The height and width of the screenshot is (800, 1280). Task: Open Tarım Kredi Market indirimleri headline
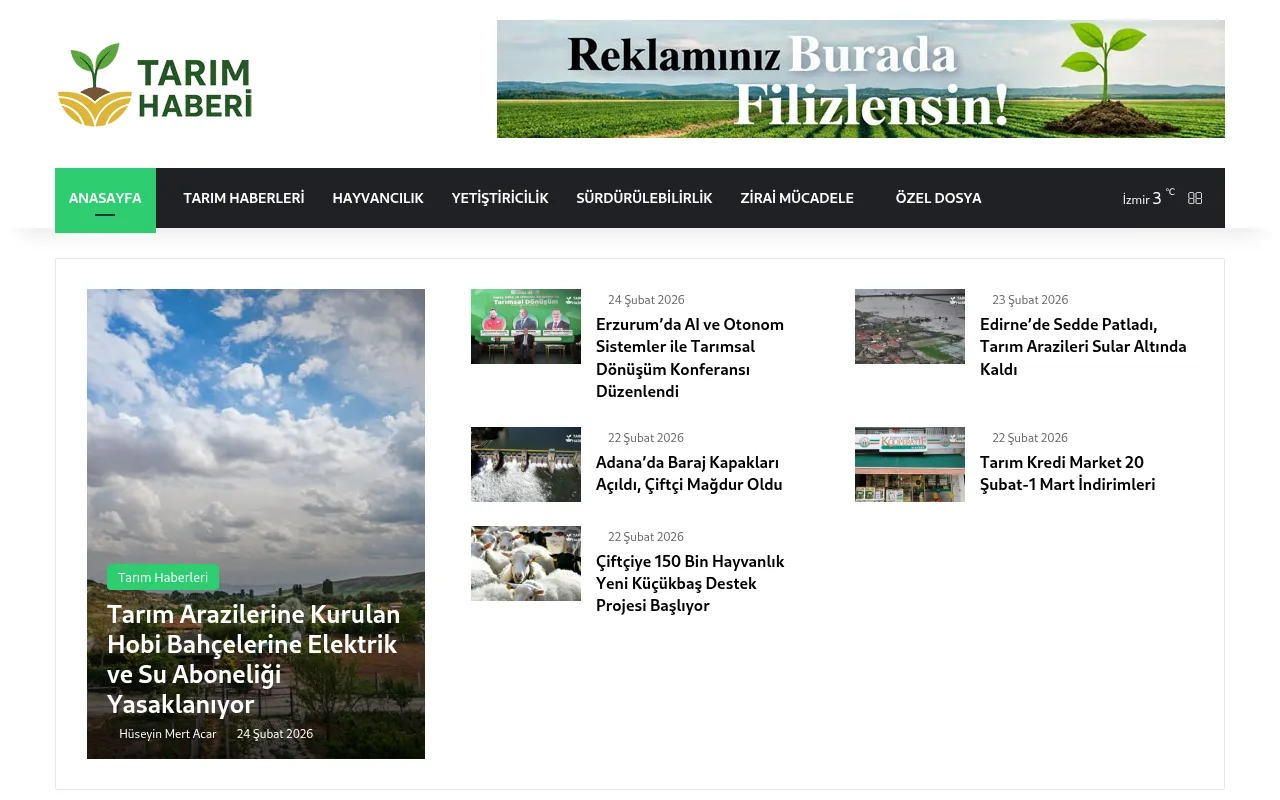[x=1067, y=473]
